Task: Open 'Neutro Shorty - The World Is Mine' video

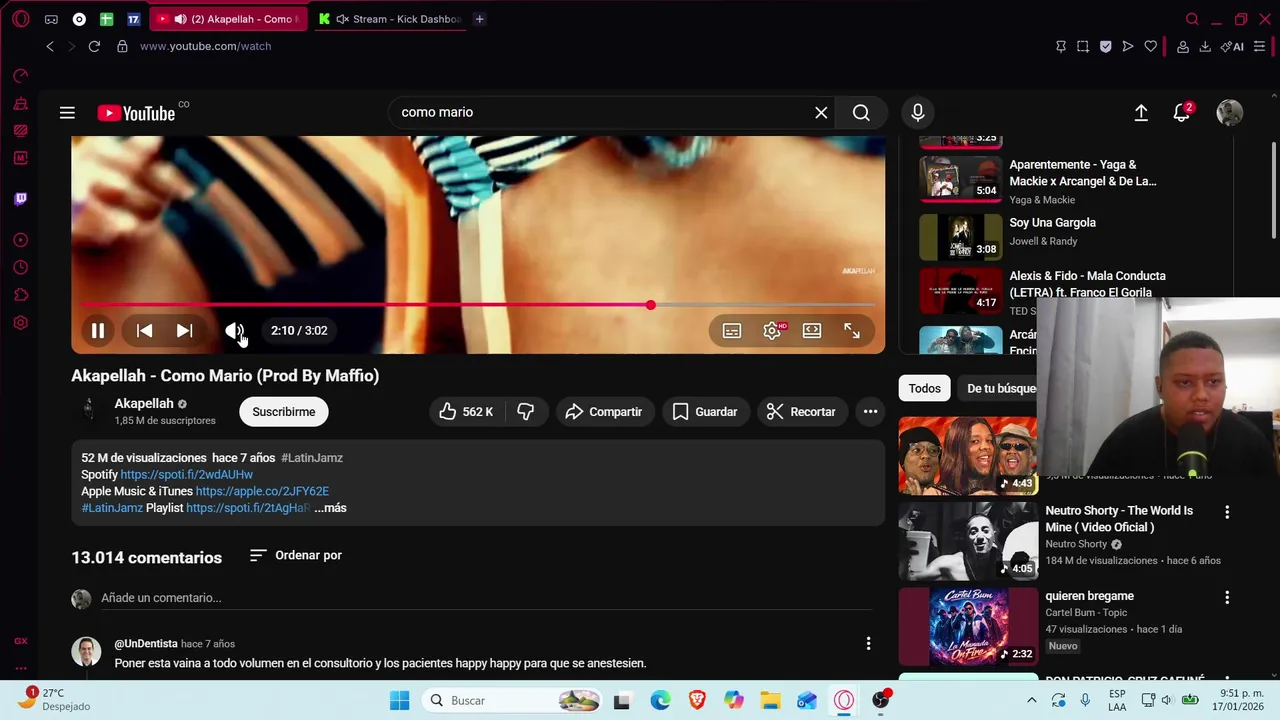Action: pos(1119,519)
